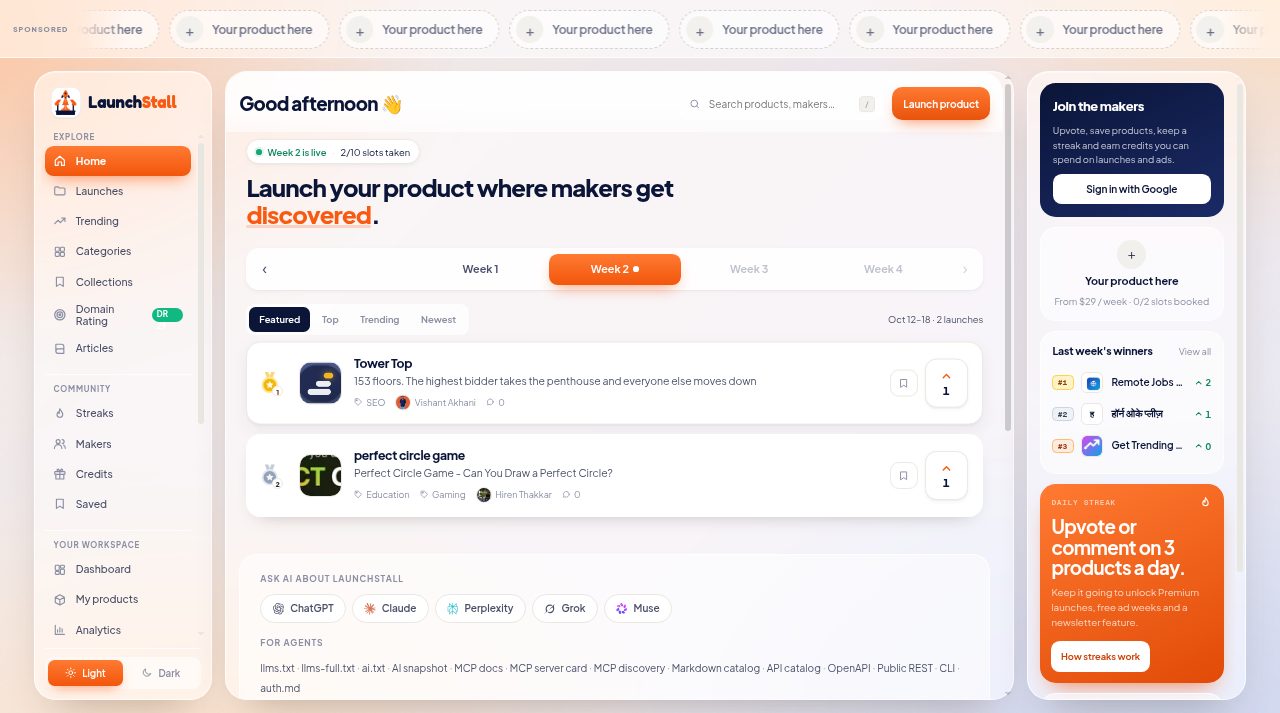1280x713 pixels.
Task: Open Home in the sidebar
Action: (x=118, y=161)
